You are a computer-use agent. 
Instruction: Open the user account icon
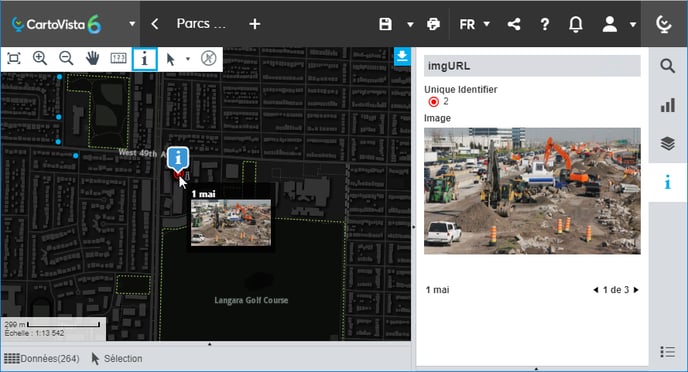tap(609, 24)
